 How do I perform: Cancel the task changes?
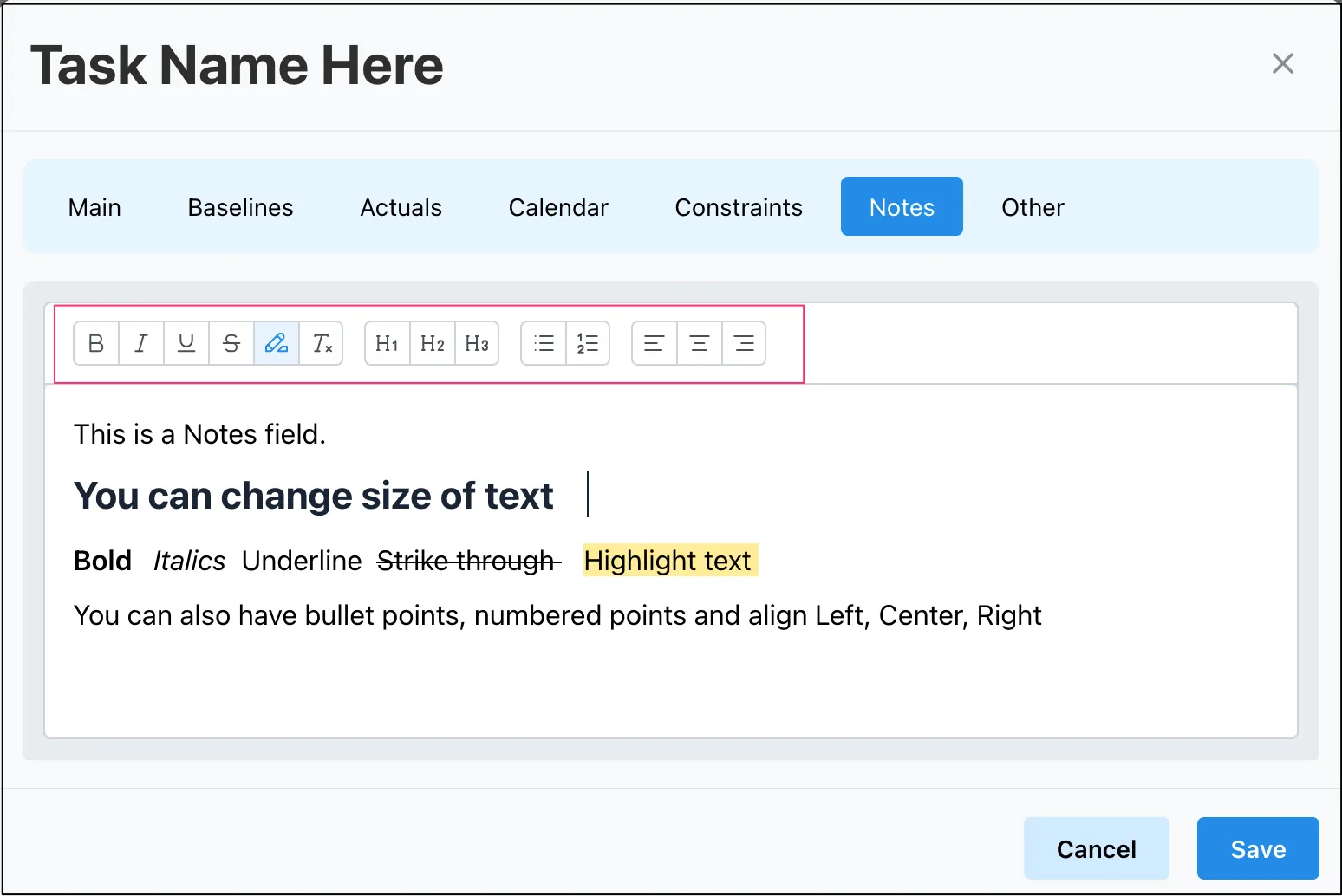(1096, 848)
